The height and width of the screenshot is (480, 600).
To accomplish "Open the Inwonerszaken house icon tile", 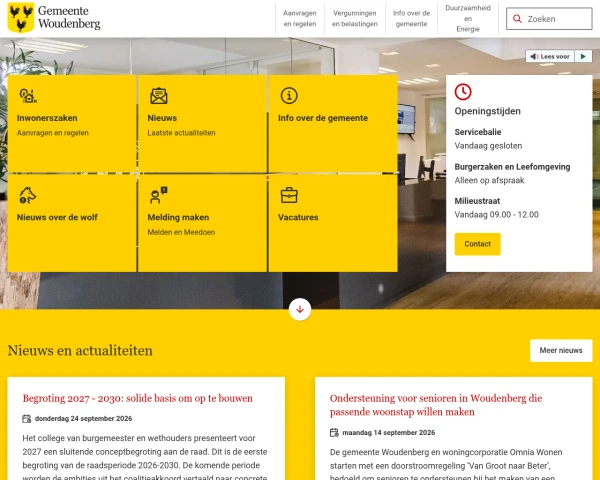I will (x=28, y=96).
